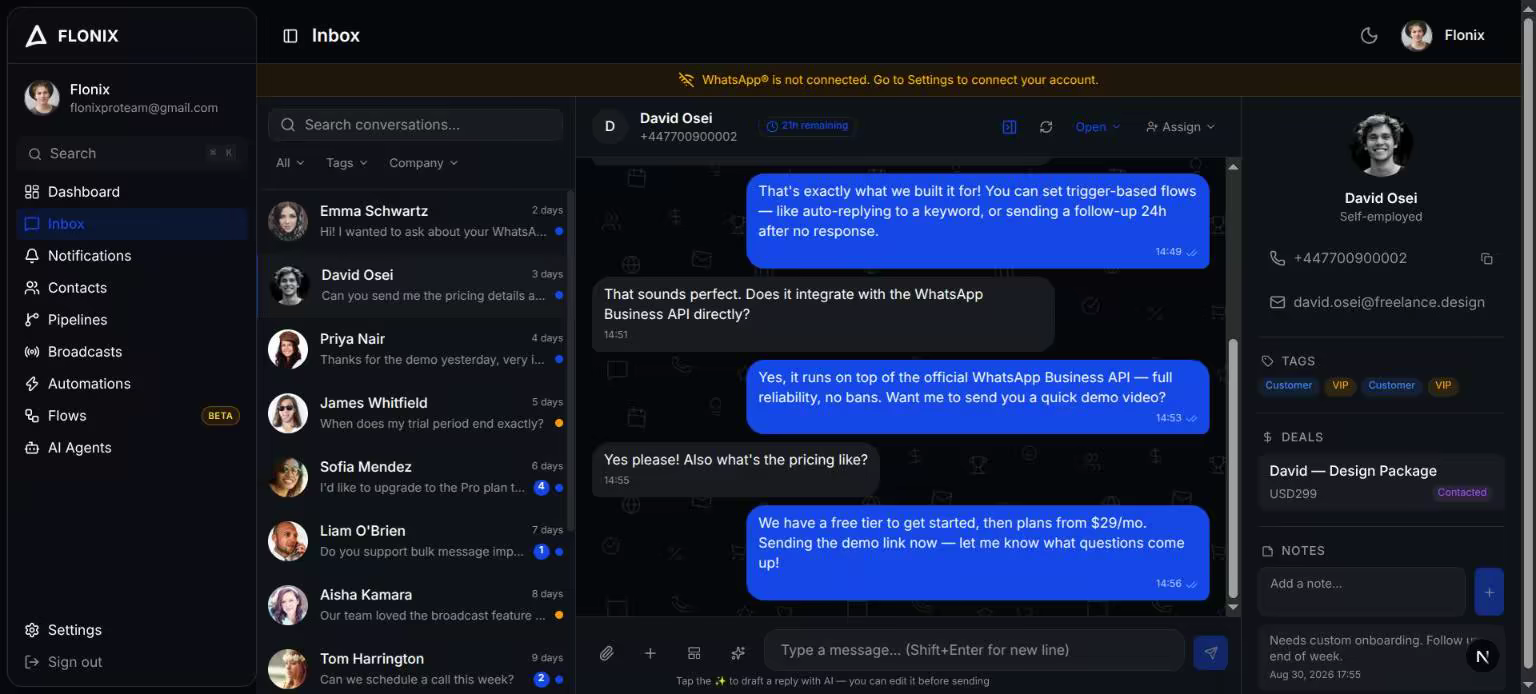
Task: Focus the Search conversations field
Action: [415, 125]
